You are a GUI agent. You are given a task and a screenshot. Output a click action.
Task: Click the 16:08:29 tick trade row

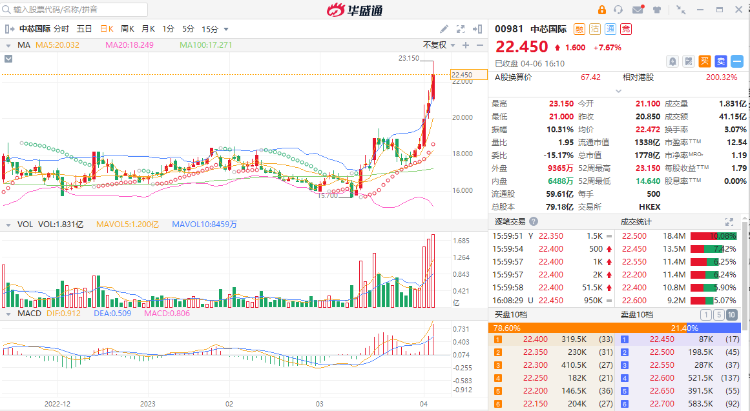[x=552, y=300]
